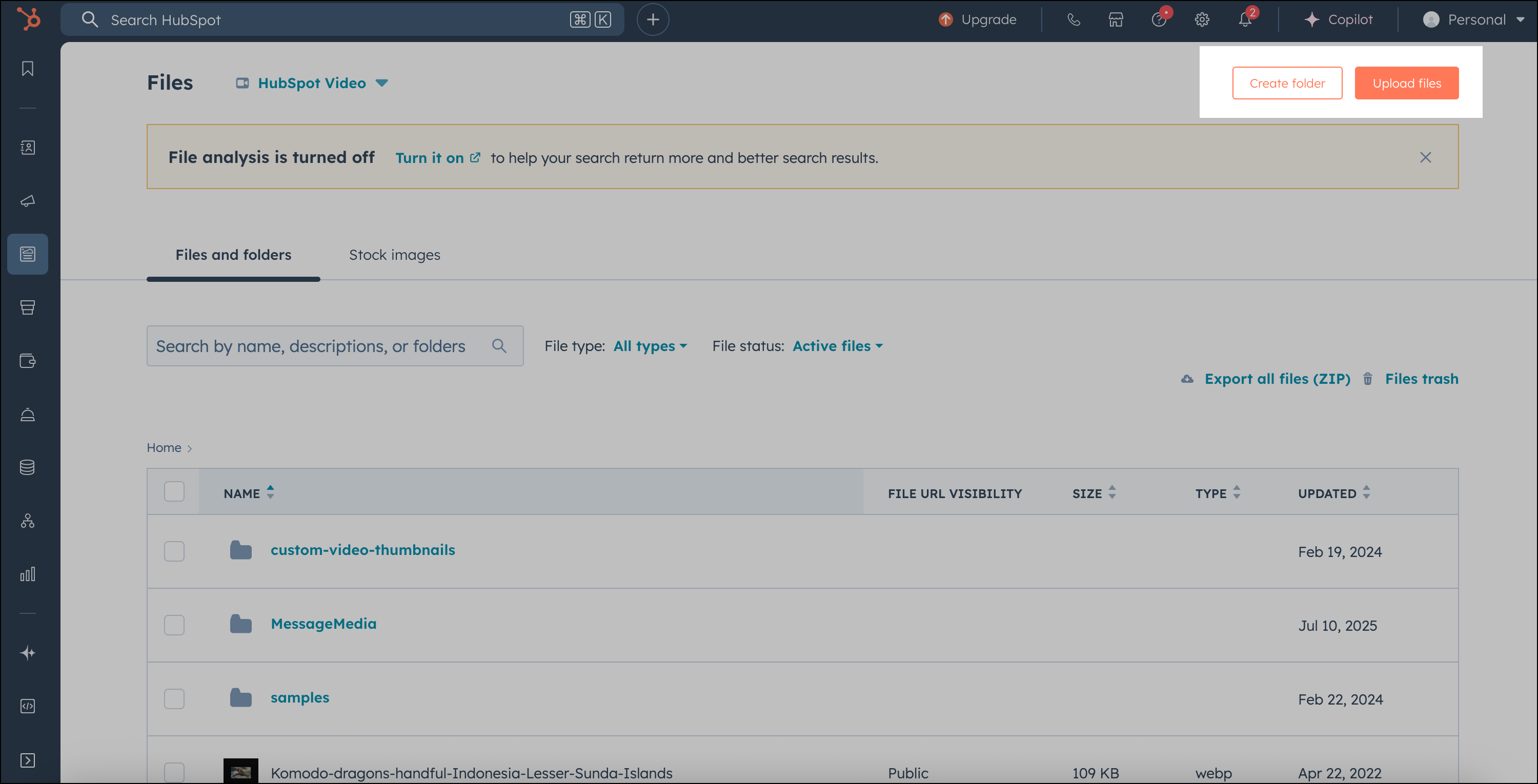Click the Upgrade button
The image size is (1538, 784).
977,19
